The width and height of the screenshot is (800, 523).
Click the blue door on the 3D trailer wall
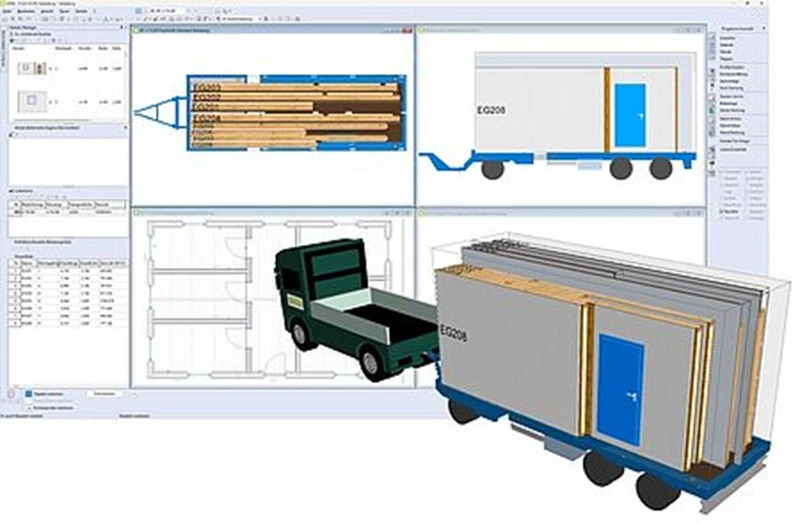(x=619, y=388)
